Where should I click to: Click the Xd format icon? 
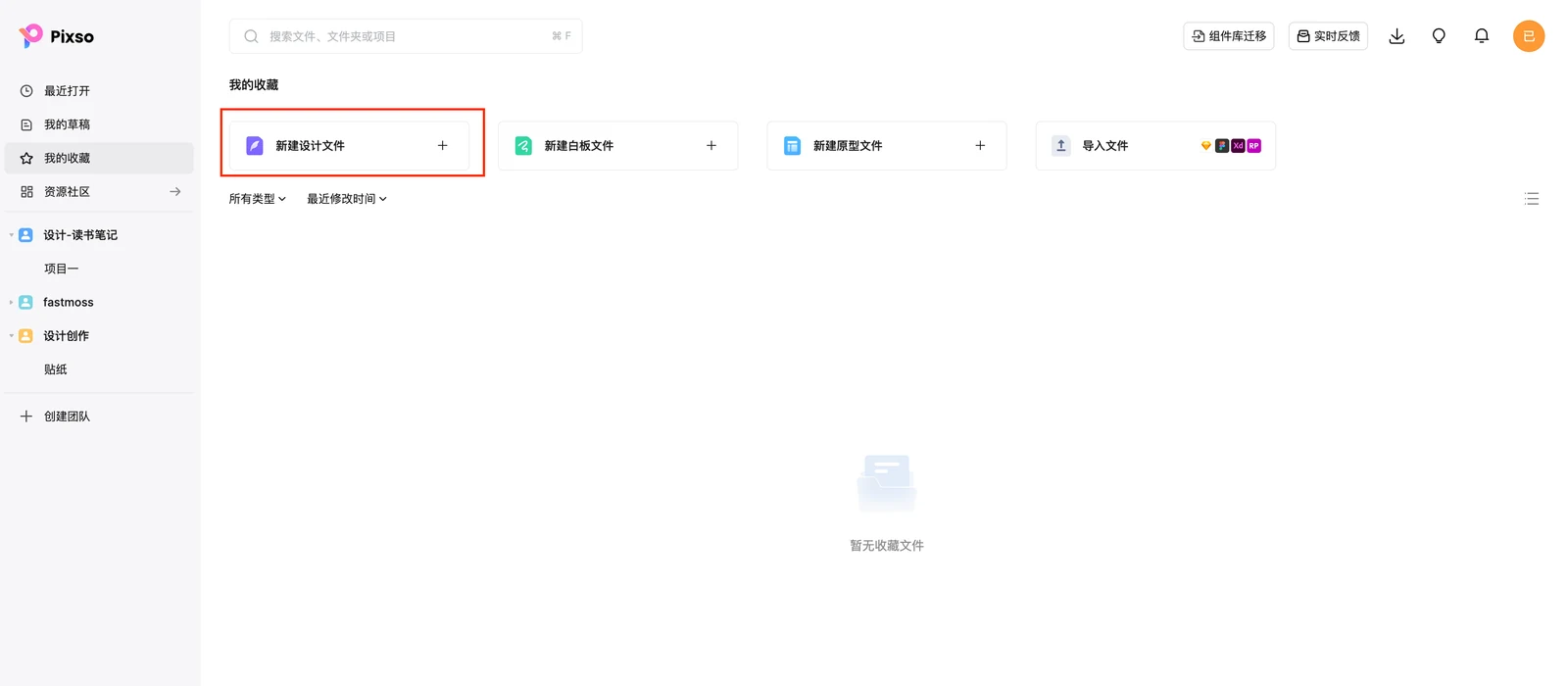tap(1238, 146)
